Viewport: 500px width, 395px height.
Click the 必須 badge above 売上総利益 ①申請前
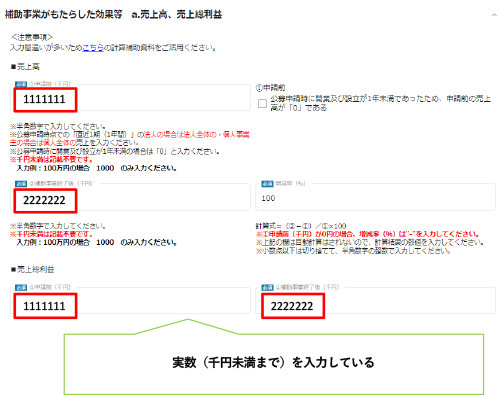[x=21, y=287]
